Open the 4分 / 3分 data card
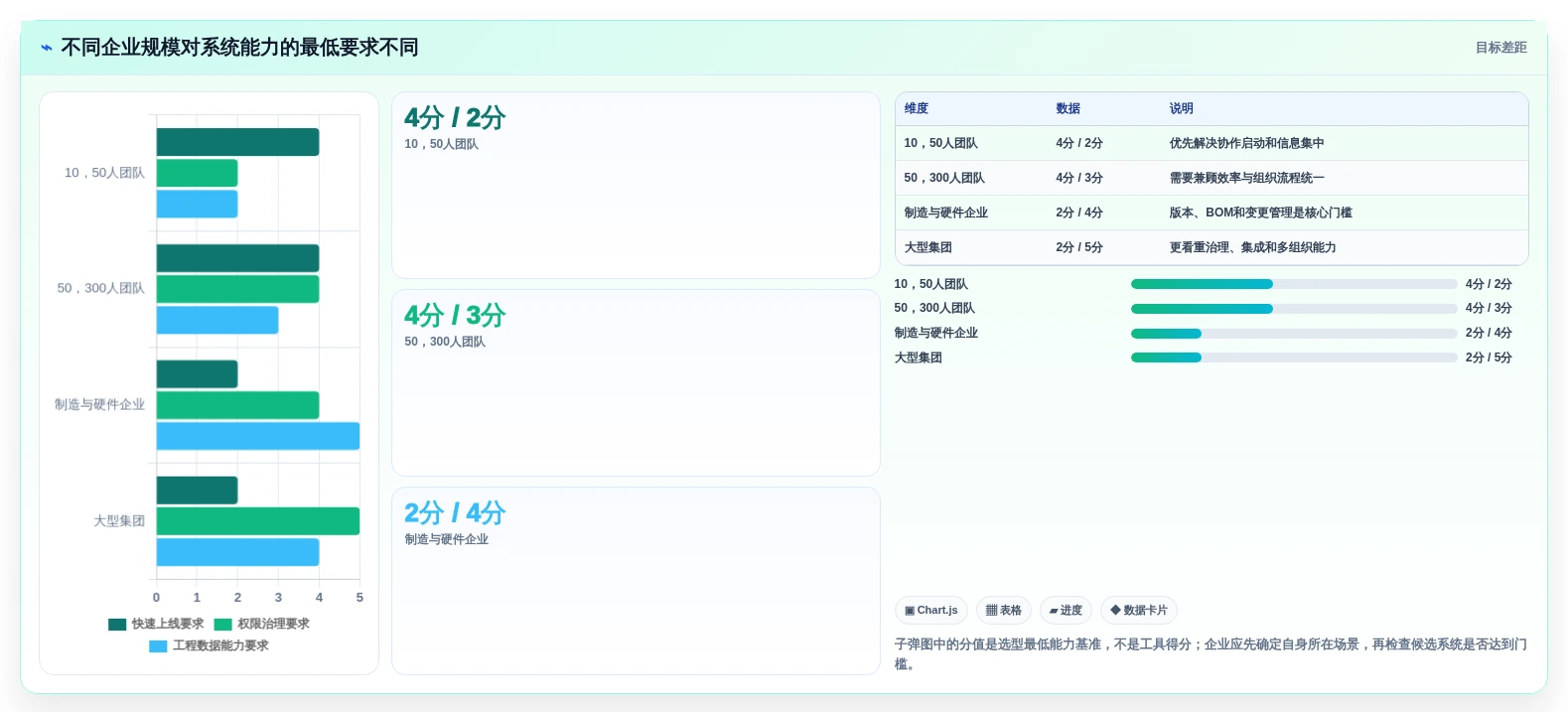Viewport: 1568px width, 712px height. (636, 383)
